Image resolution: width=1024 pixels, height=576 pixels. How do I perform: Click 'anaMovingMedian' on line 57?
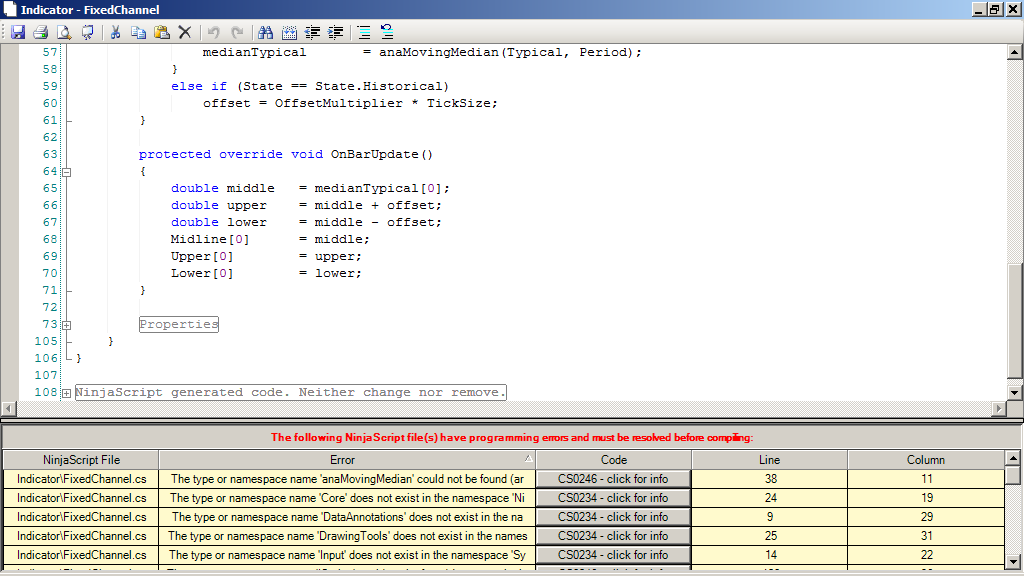[439, 52]
